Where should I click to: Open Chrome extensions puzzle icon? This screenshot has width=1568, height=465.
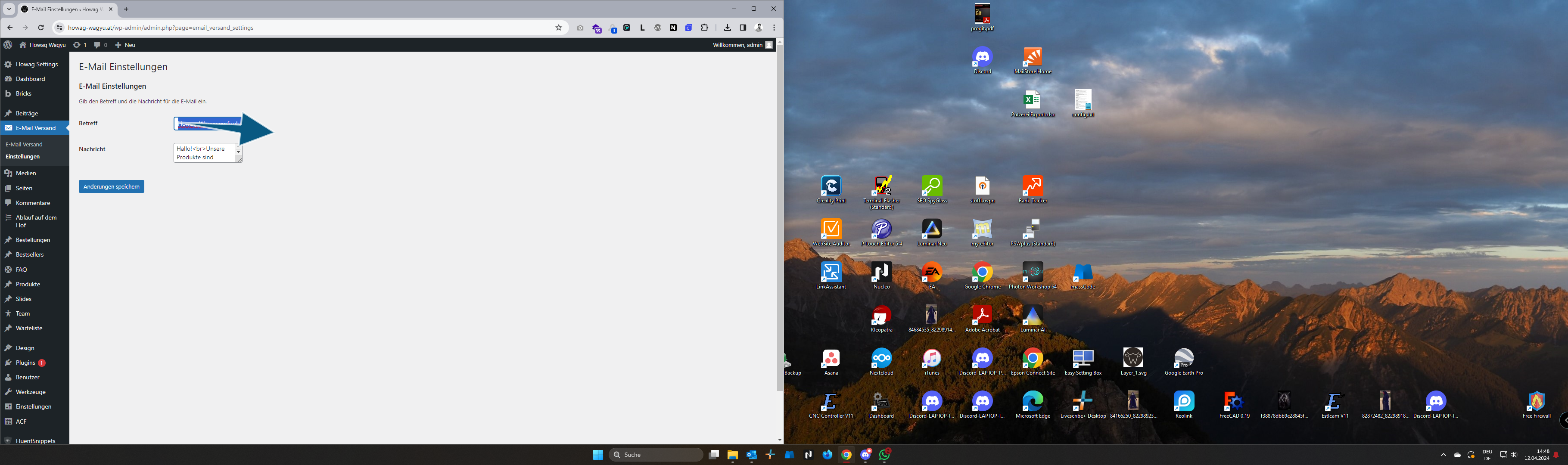click(x=704, y=28)
